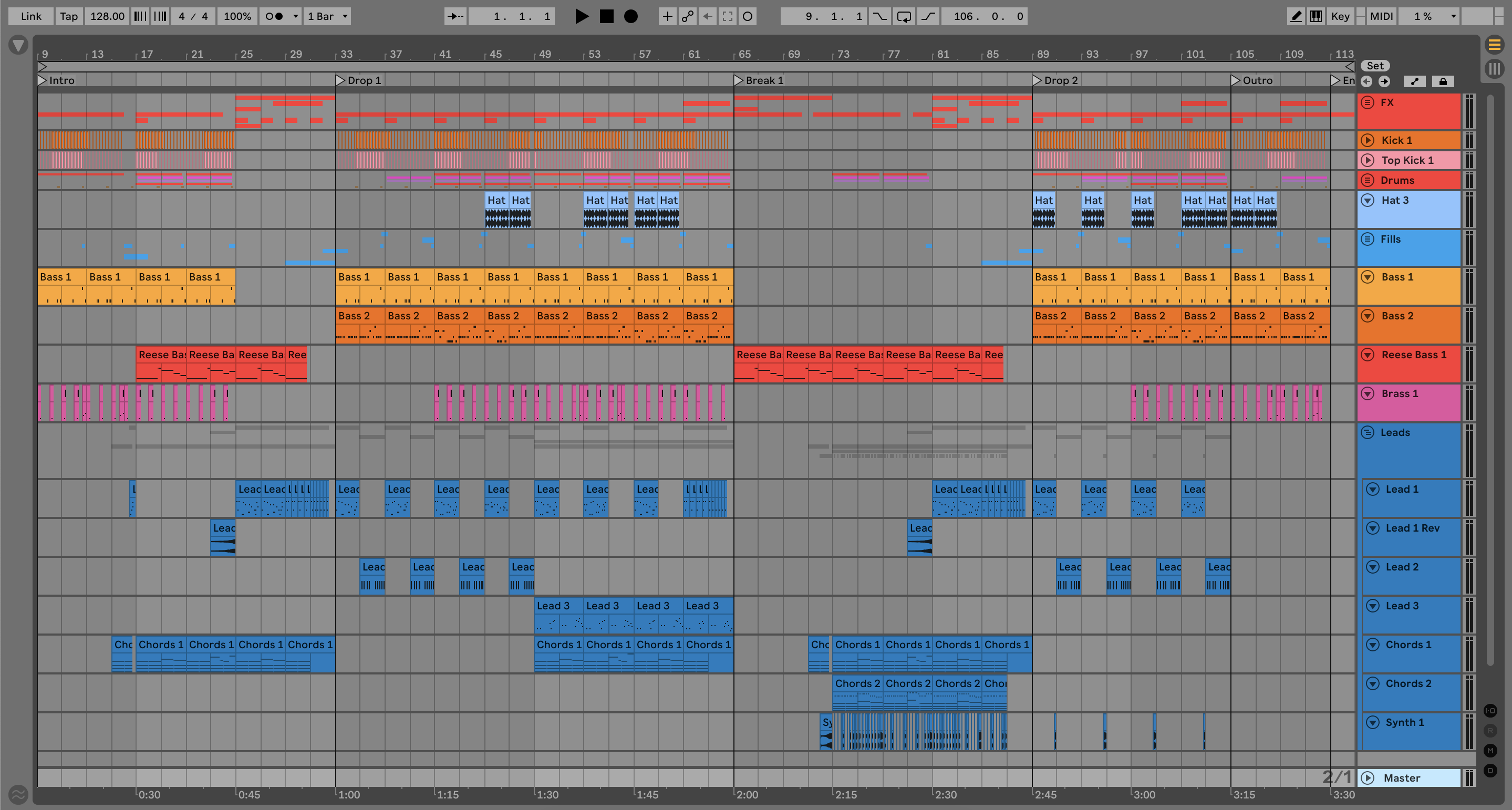
Task: Click the Tap tempo button
Action: tap(69, 16)
